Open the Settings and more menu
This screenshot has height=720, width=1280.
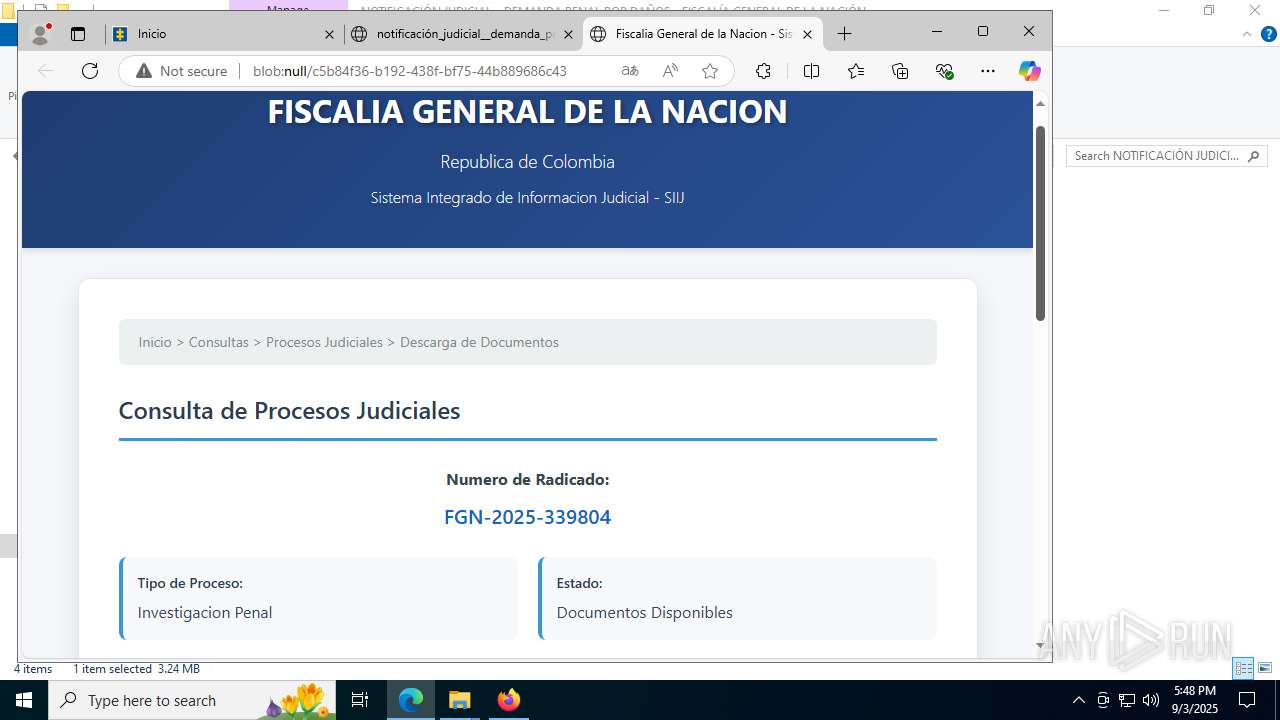point(988,71)
